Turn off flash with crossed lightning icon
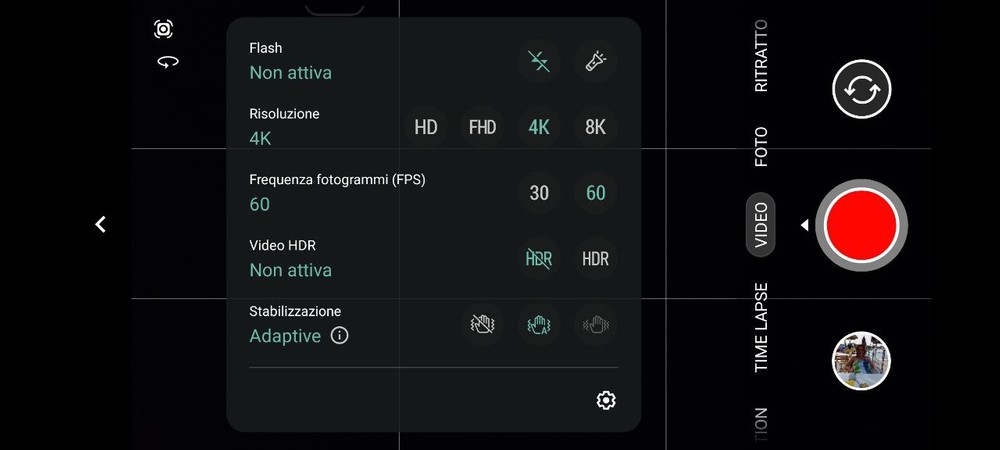This screenshot has width=1000, height=450. click(539, 61)
